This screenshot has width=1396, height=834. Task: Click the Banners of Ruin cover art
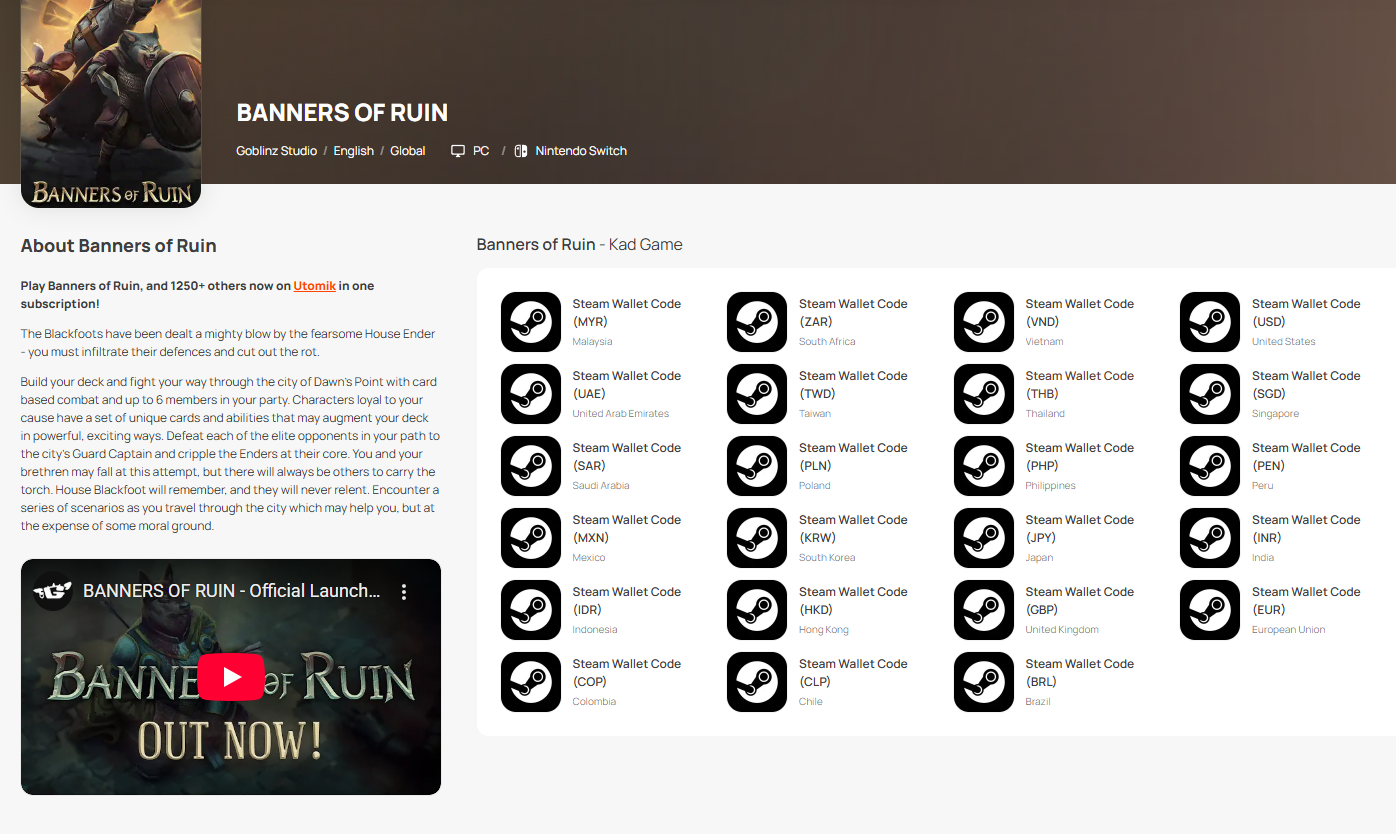point(111,100)
